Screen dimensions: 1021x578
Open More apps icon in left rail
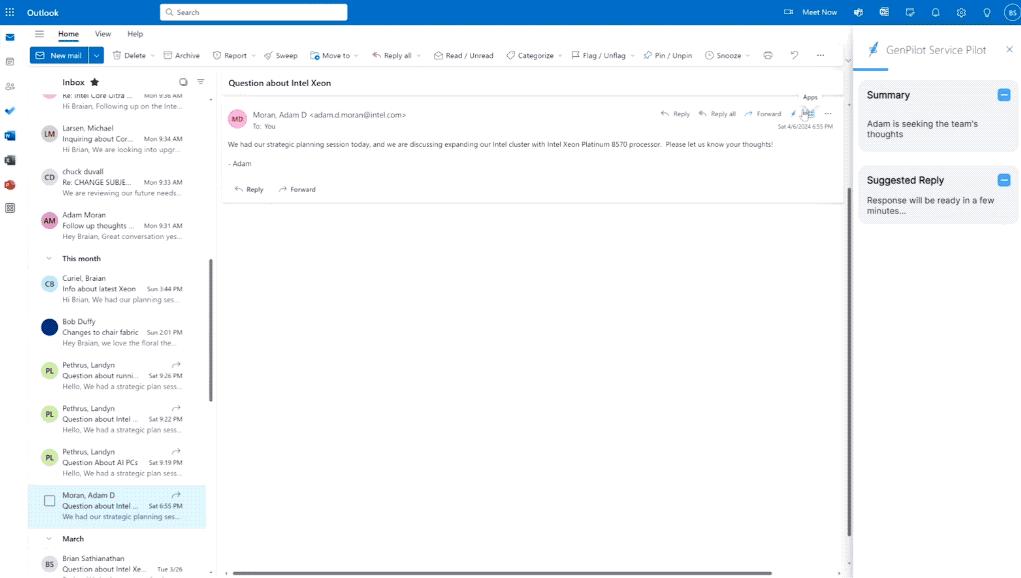pyautogui.click(x=10, y=208)
